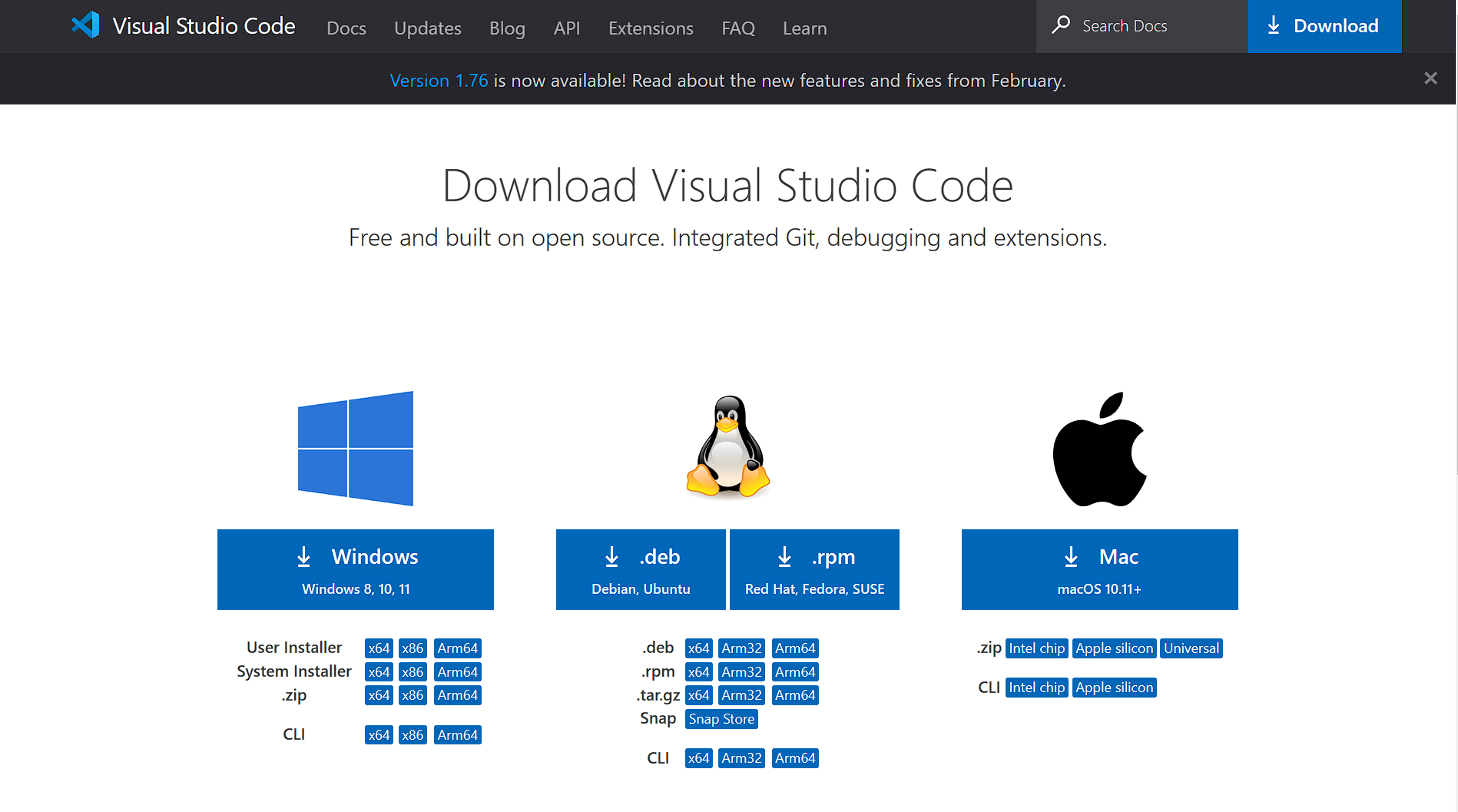Download Linux .tar.gz Arm64 archive
Screen dimensions: 1458x812
tap(795, 695)
